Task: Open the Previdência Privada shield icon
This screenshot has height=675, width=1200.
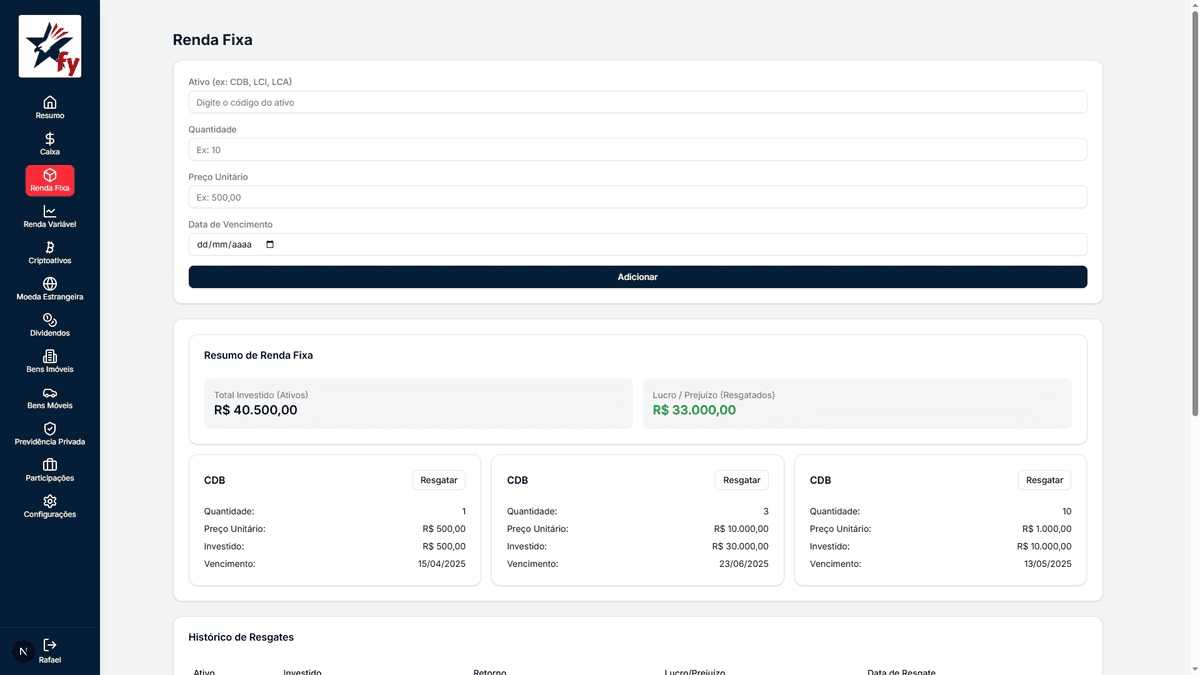Action: [50, 429]
